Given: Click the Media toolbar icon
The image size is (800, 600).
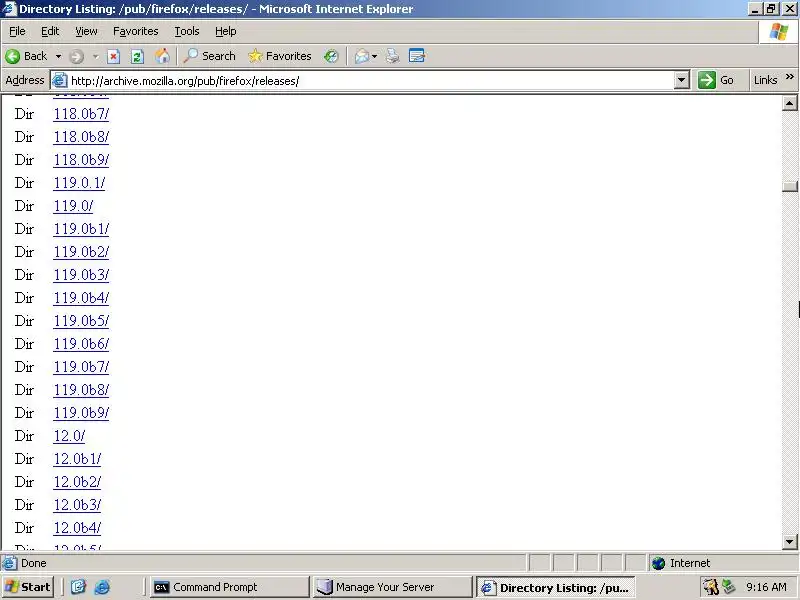Looking at the screenshot, I should tap(331, 56).
